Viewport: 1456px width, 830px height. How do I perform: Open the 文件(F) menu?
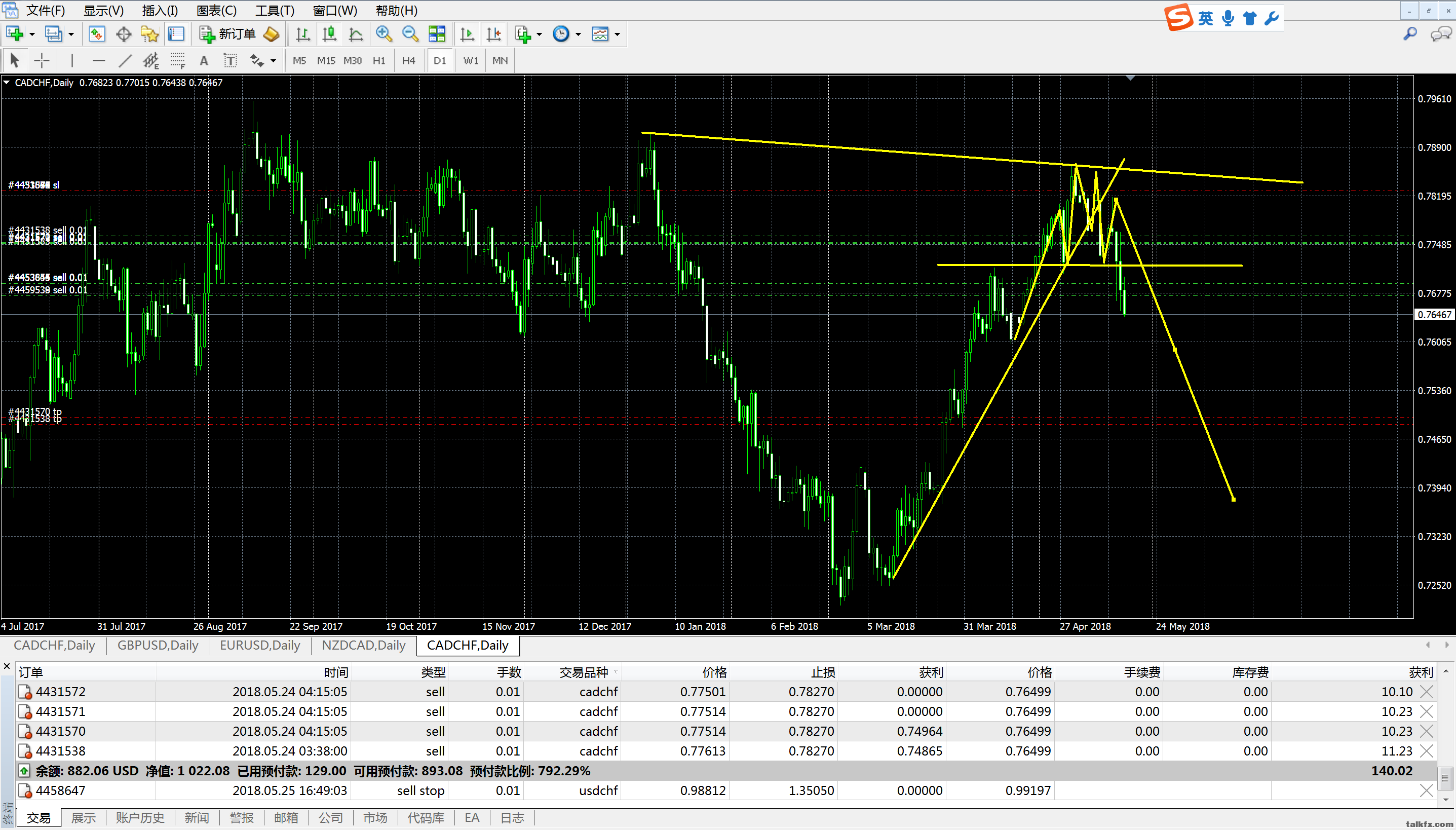pos(46,10)
